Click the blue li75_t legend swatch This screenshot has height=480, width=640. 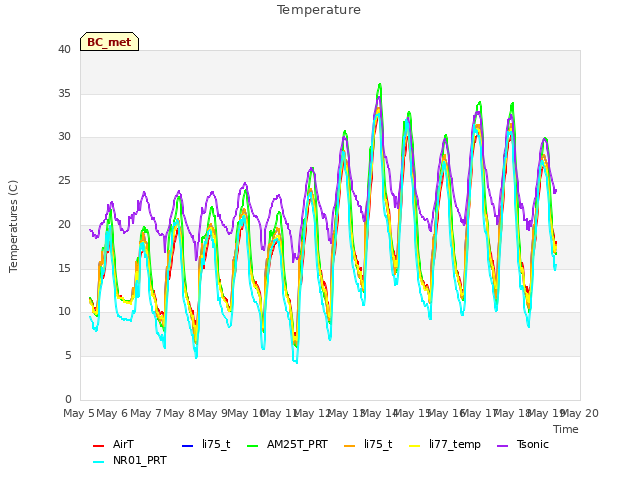pos(188,446)
